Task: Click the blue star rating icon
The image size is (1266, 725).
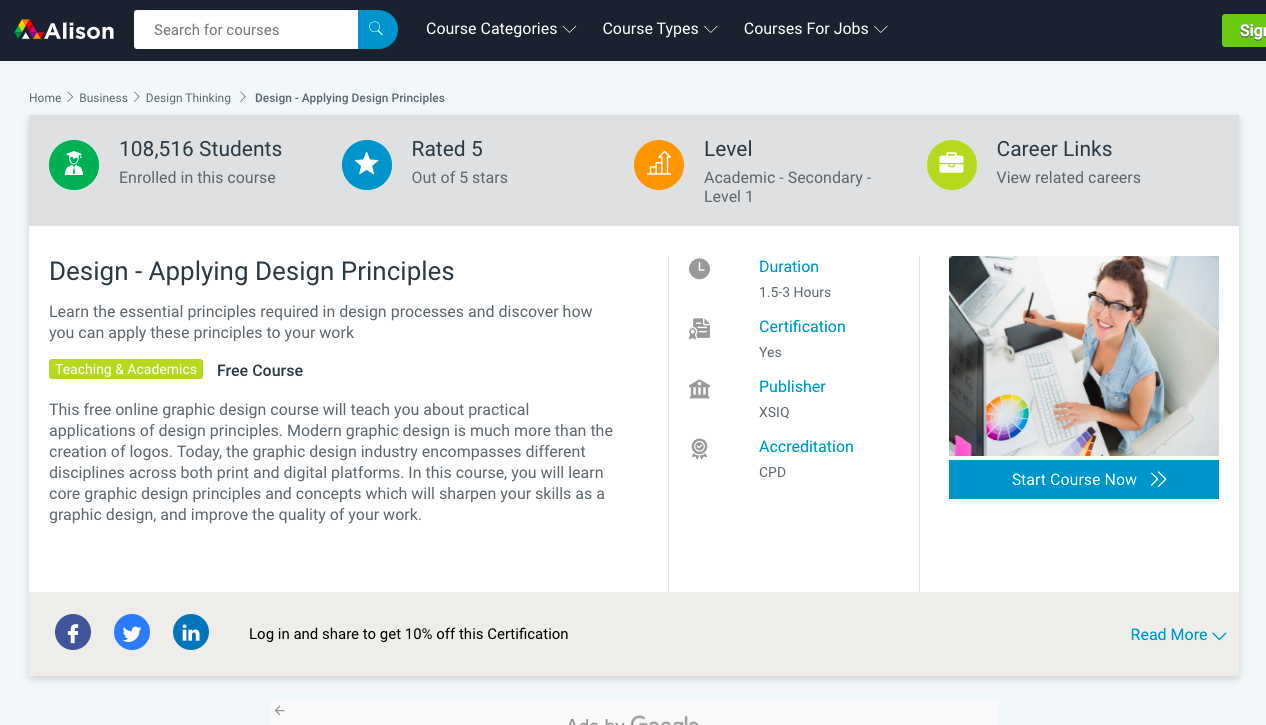Action: [x=367, y=165]
